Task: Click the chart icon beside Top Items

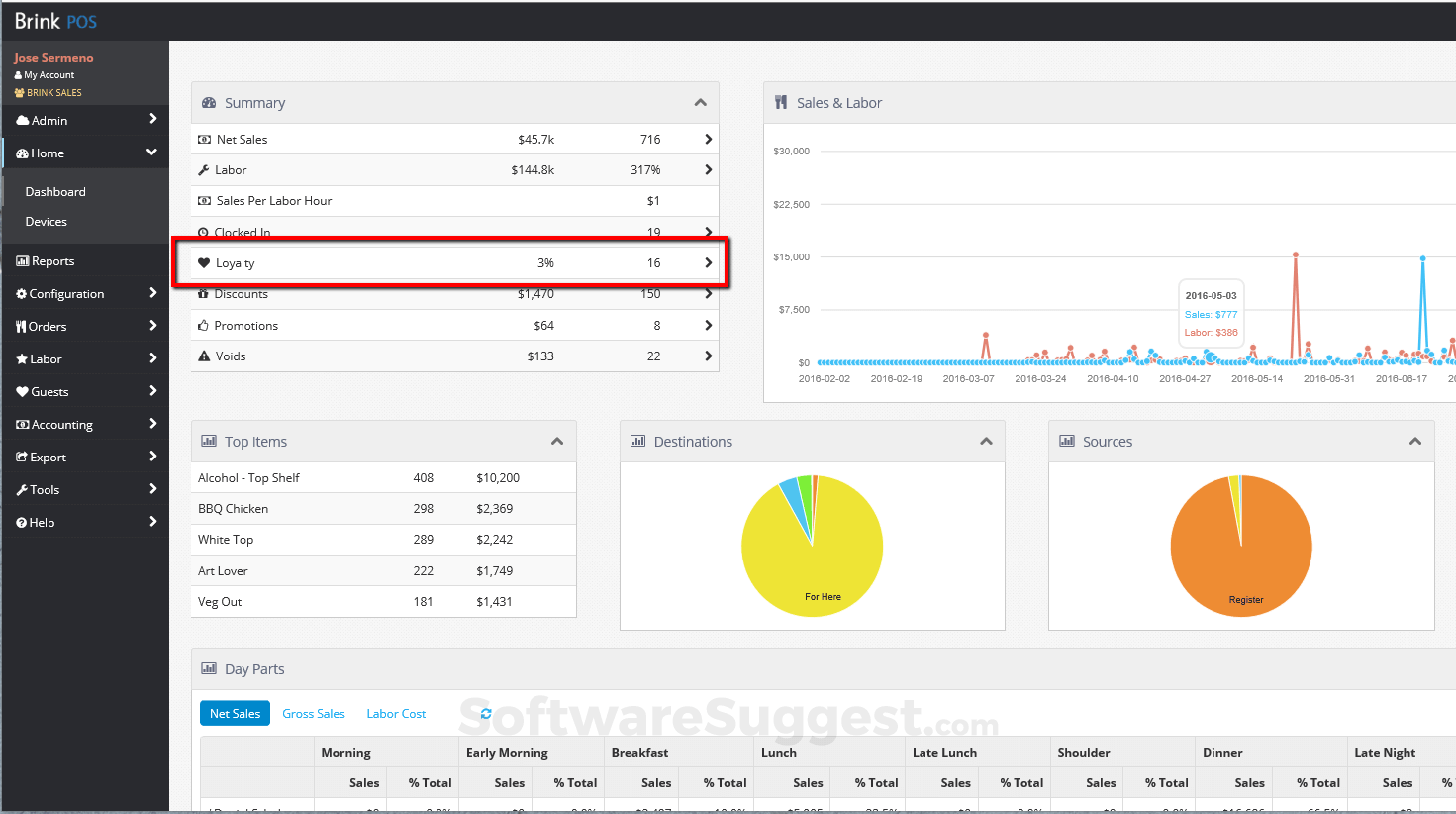Action: pos(209,442)
